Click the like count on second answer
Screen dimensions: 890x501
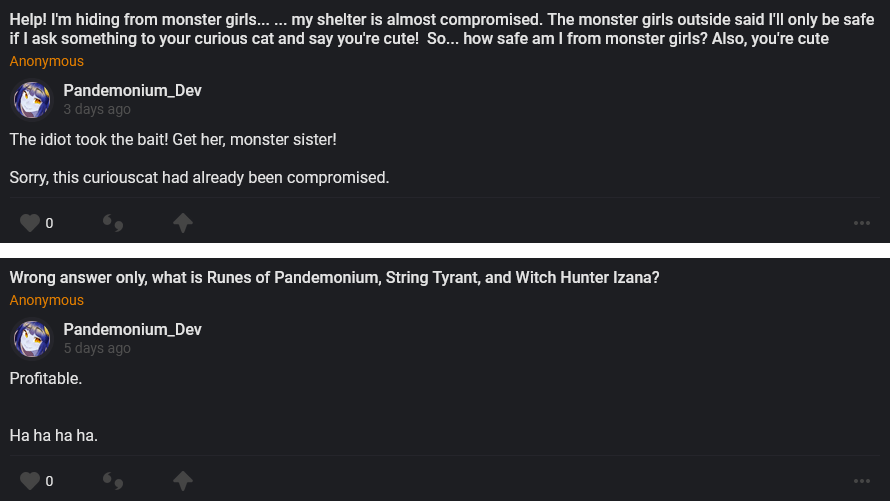click(50, 481)
